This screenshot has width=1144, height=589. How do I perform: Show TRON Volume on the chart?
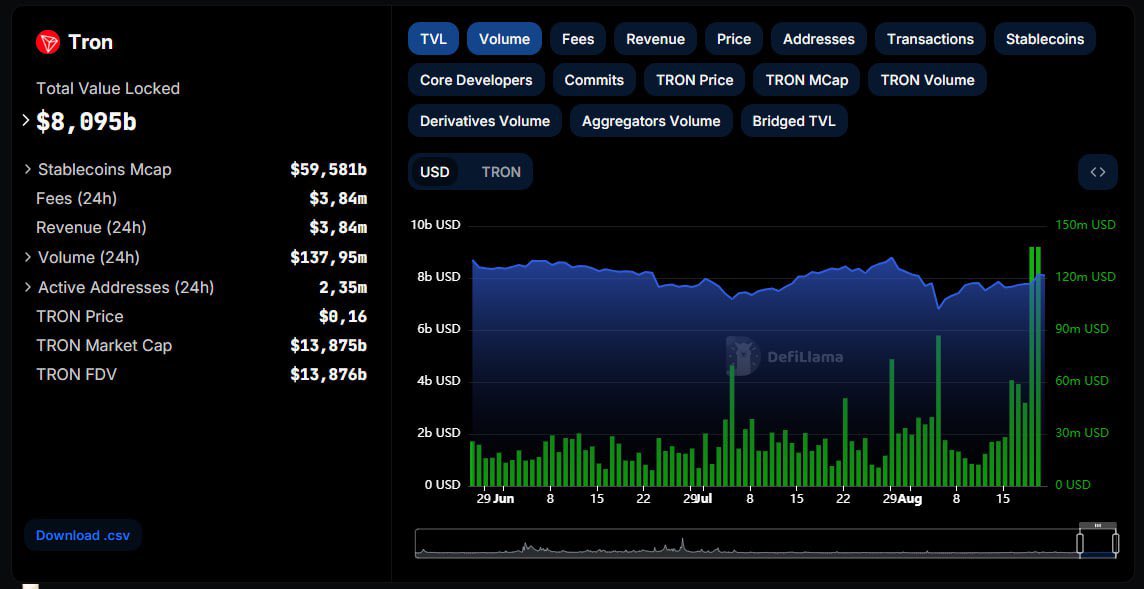point(927,80)
